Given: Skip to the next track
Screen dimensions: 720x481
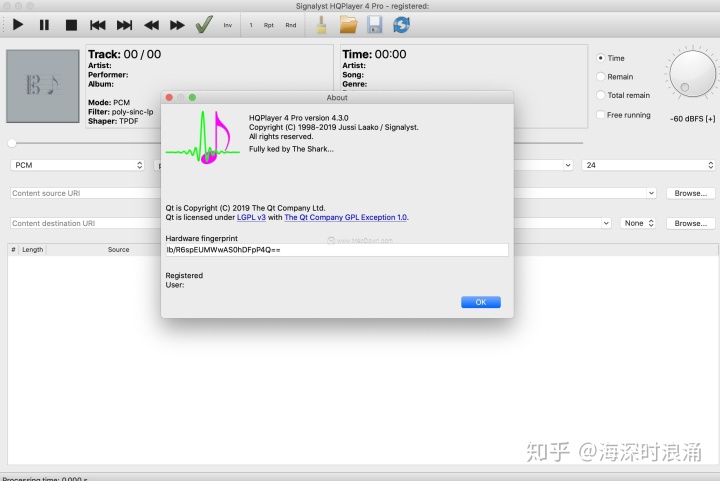Looking at the screenshot, I should click(124, 25).
